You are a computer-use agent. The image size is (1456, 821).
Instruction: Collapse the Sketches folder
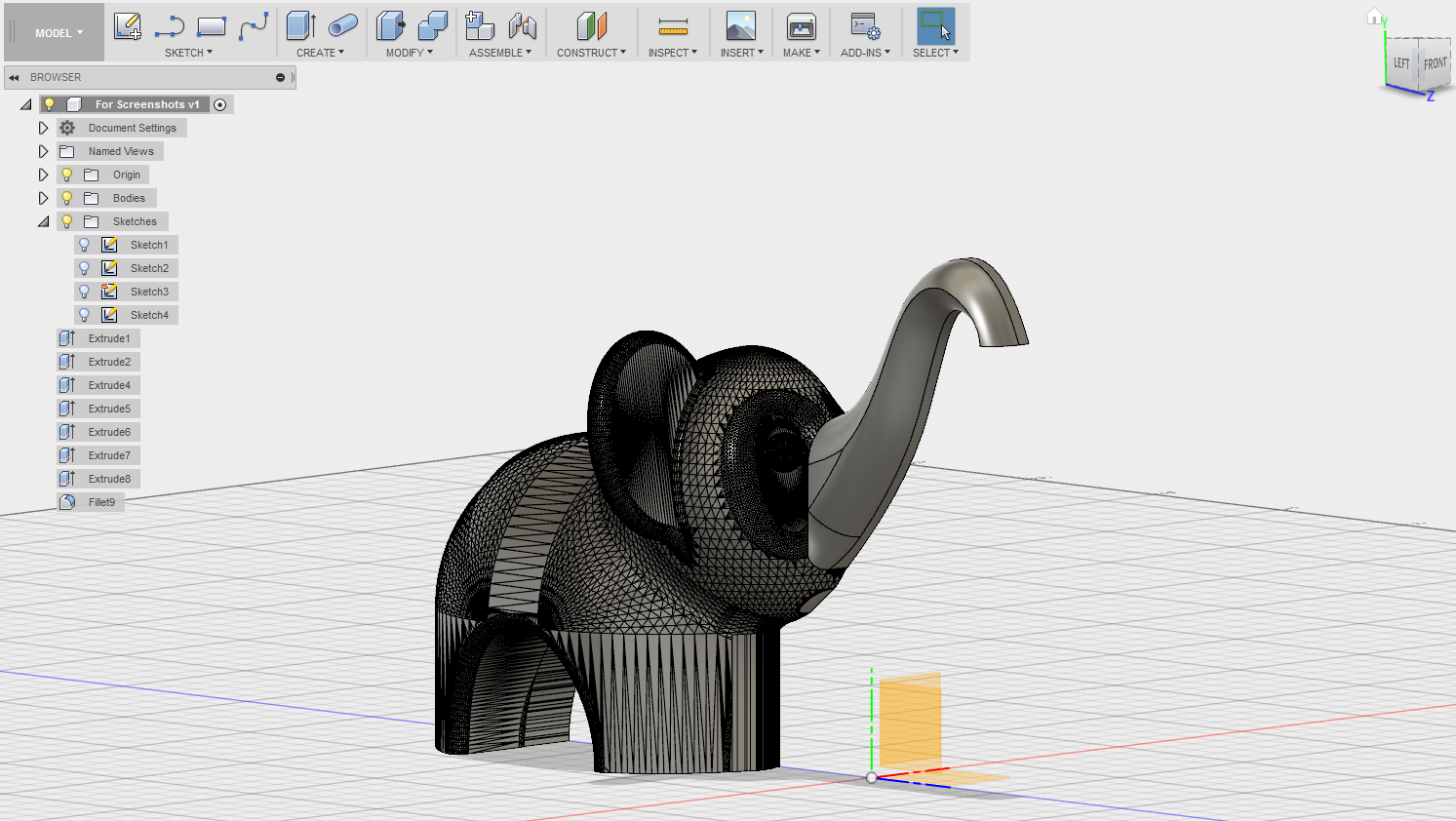[44, 221]
